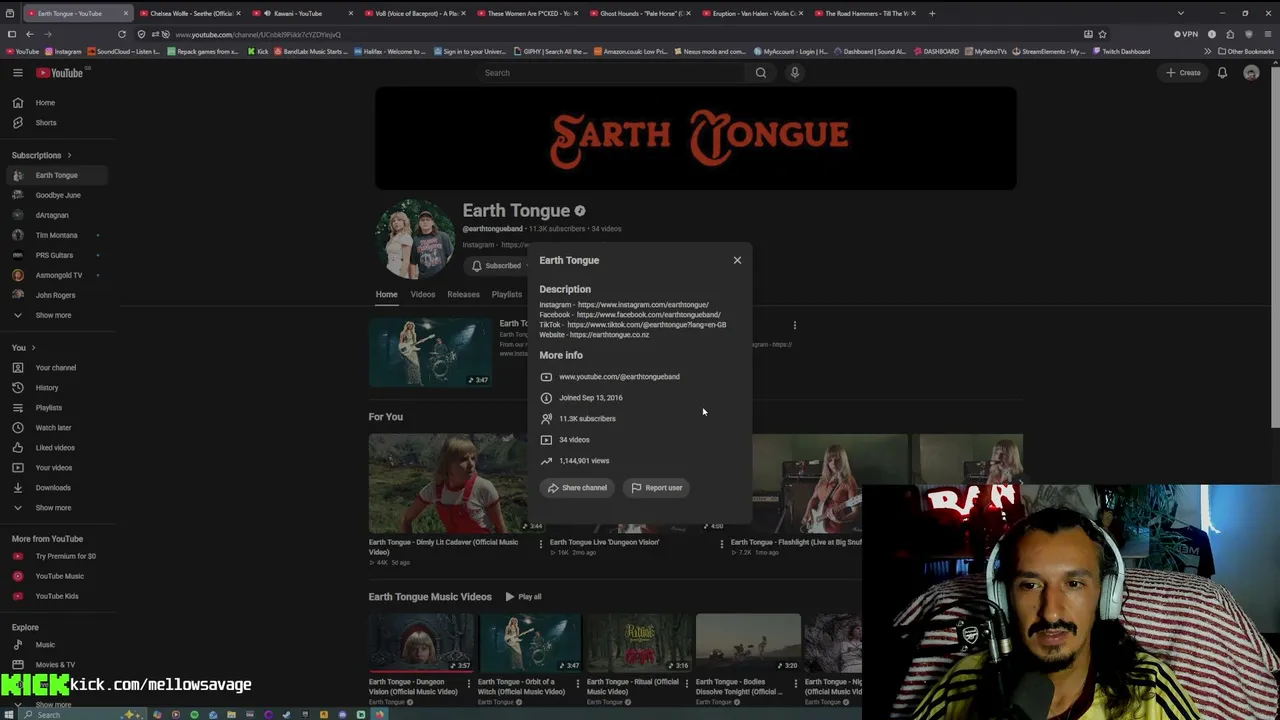Open the Earth Tongue channel avatar

(414, 239)
